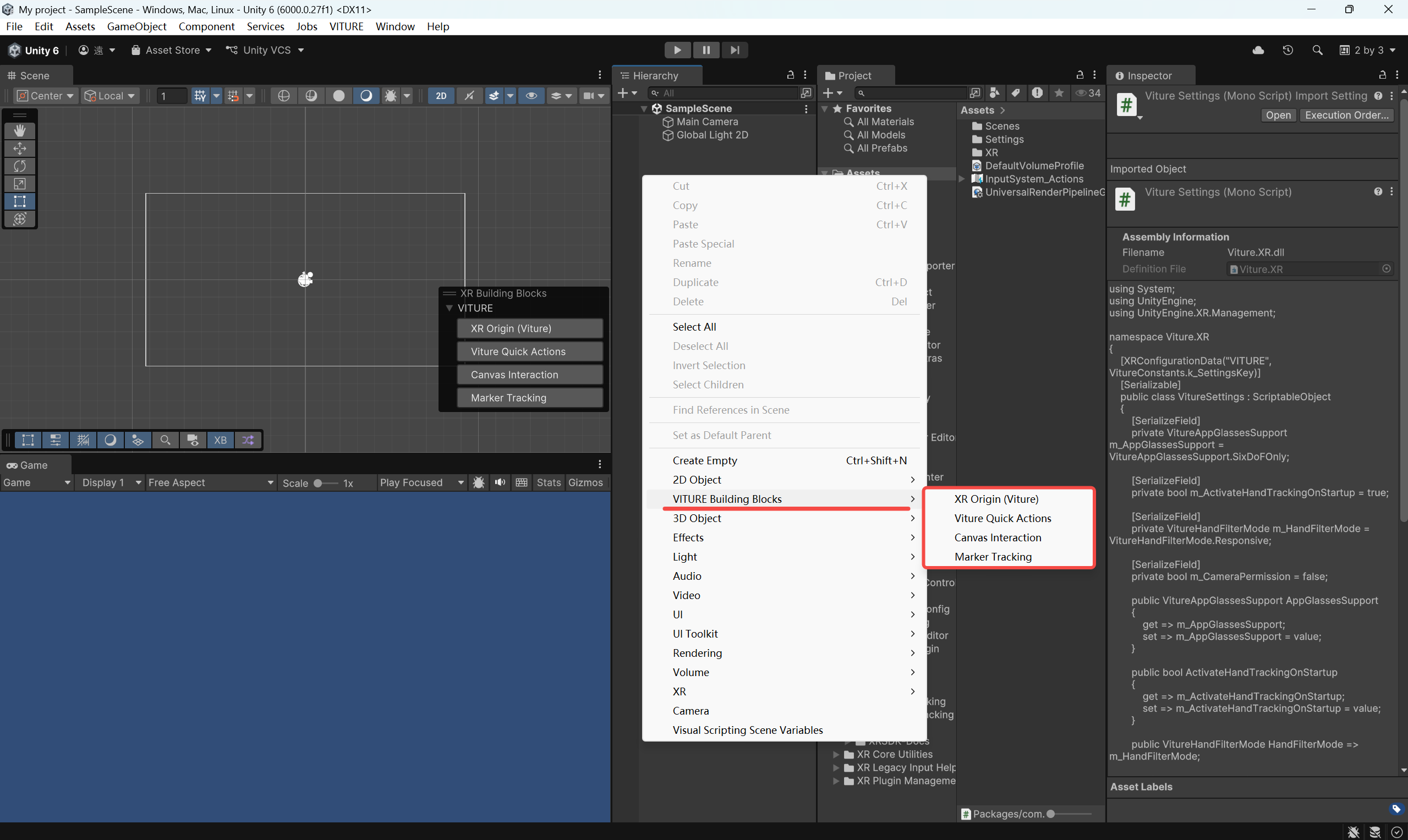
Task: Select the Transform tool
Action: click(x=20, y=218)
